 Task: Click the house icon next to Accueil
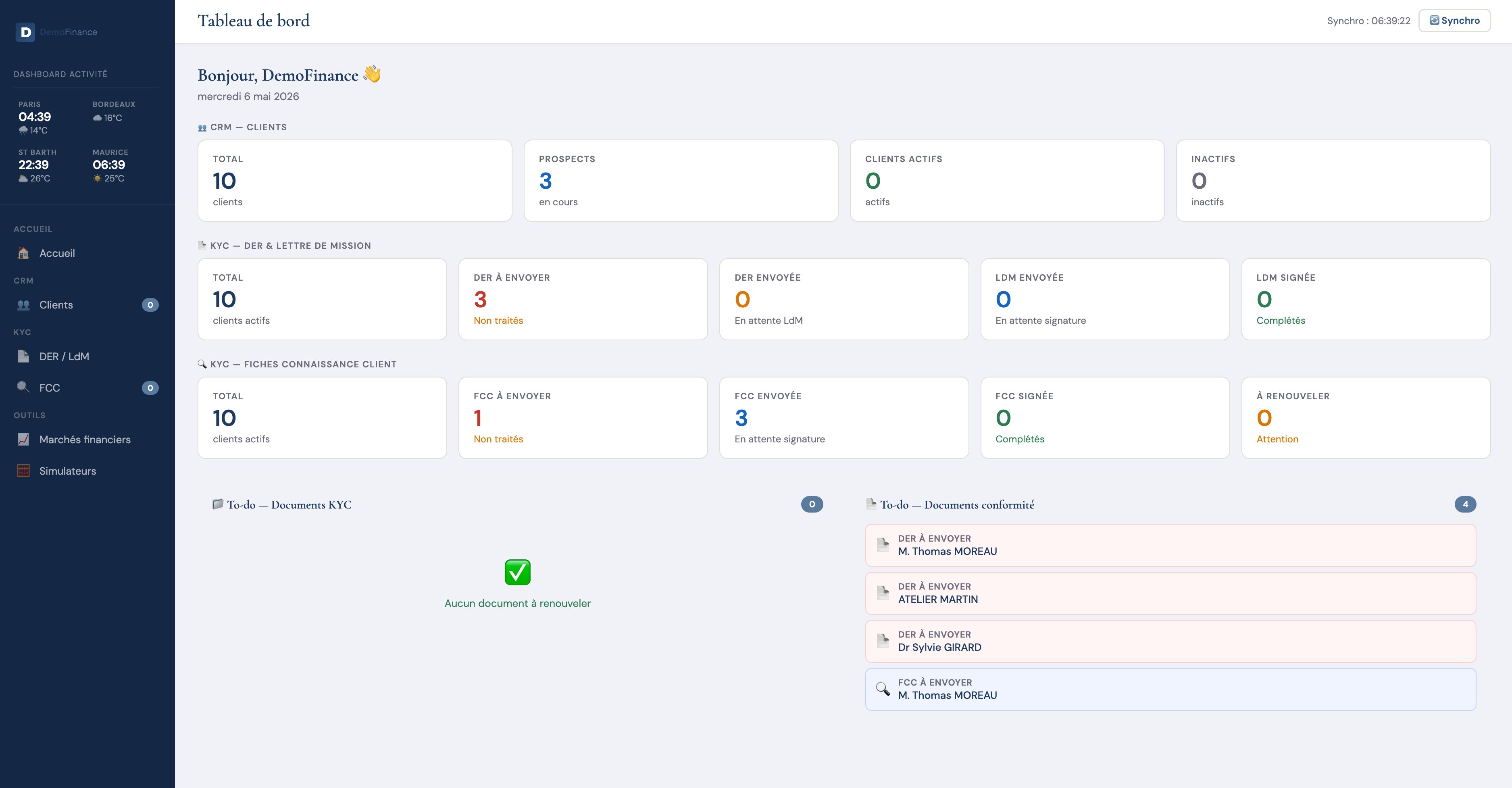click(23, 253)
